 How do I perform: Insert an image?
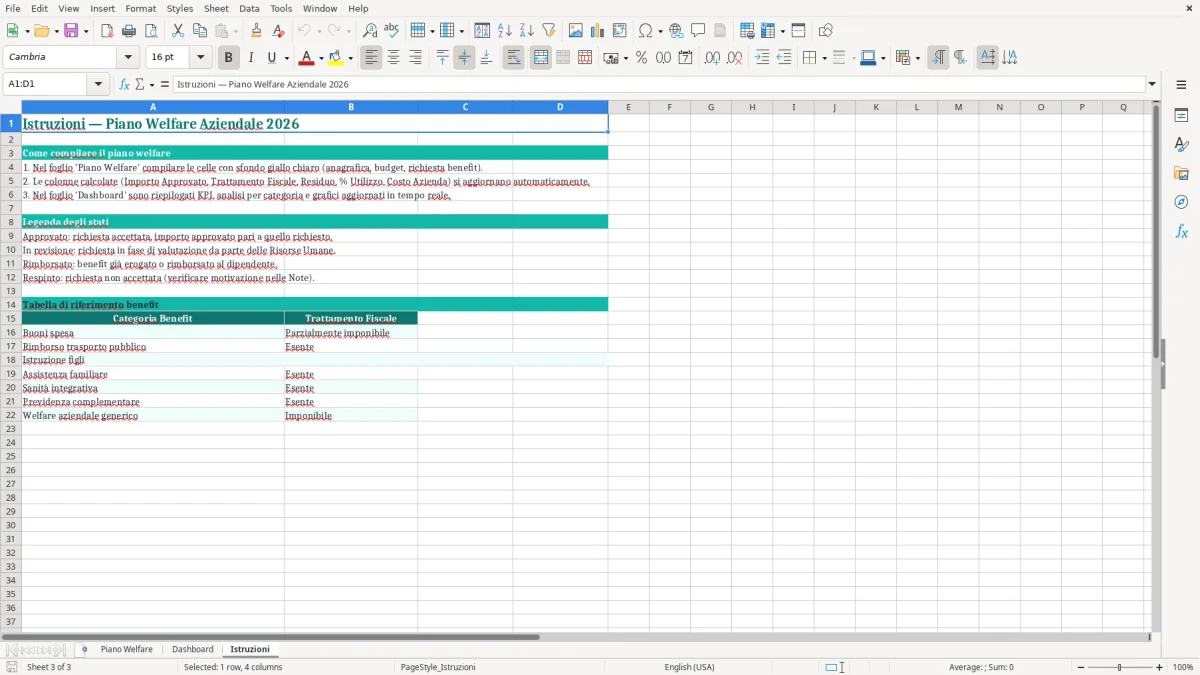(576, 31)
